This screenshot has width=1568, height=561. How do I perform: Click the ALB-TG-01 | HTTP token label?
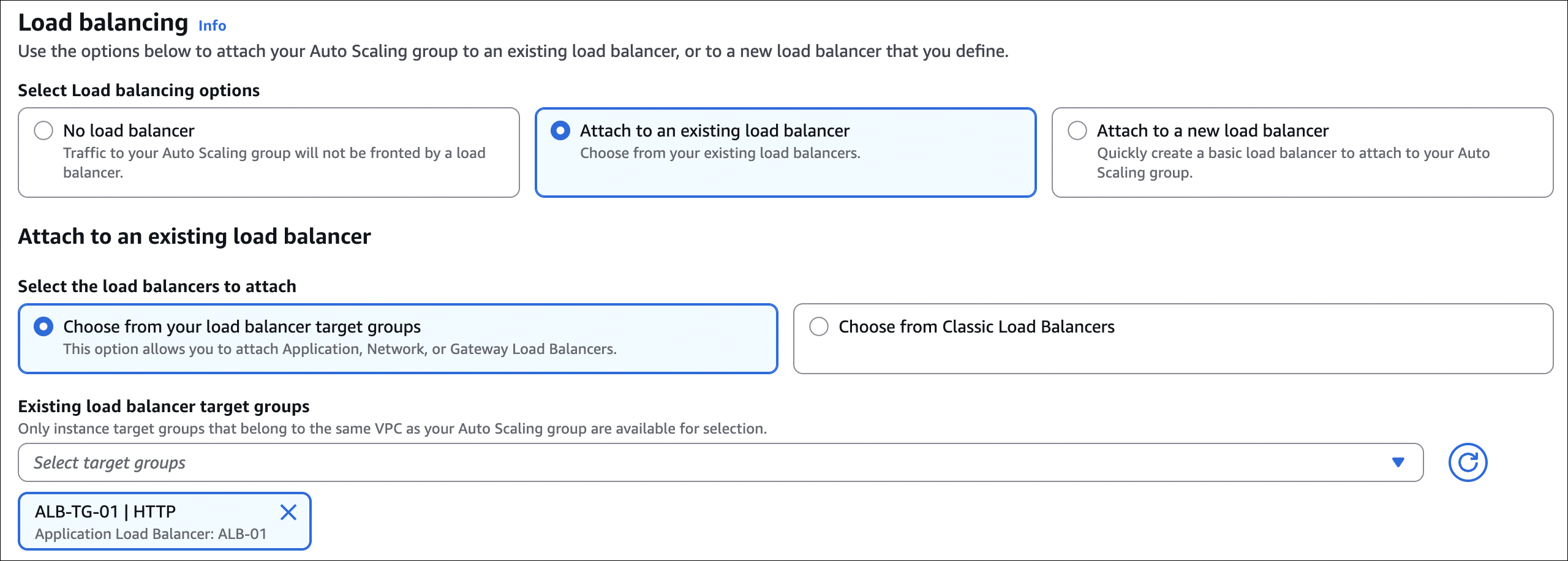click(105, 511)
